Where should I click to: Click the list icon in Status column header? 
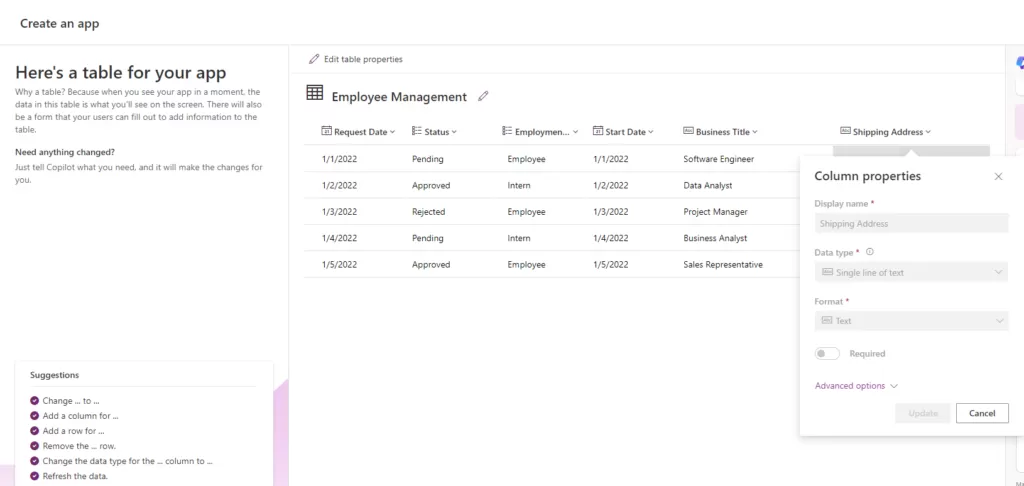(x=417, y=131)
